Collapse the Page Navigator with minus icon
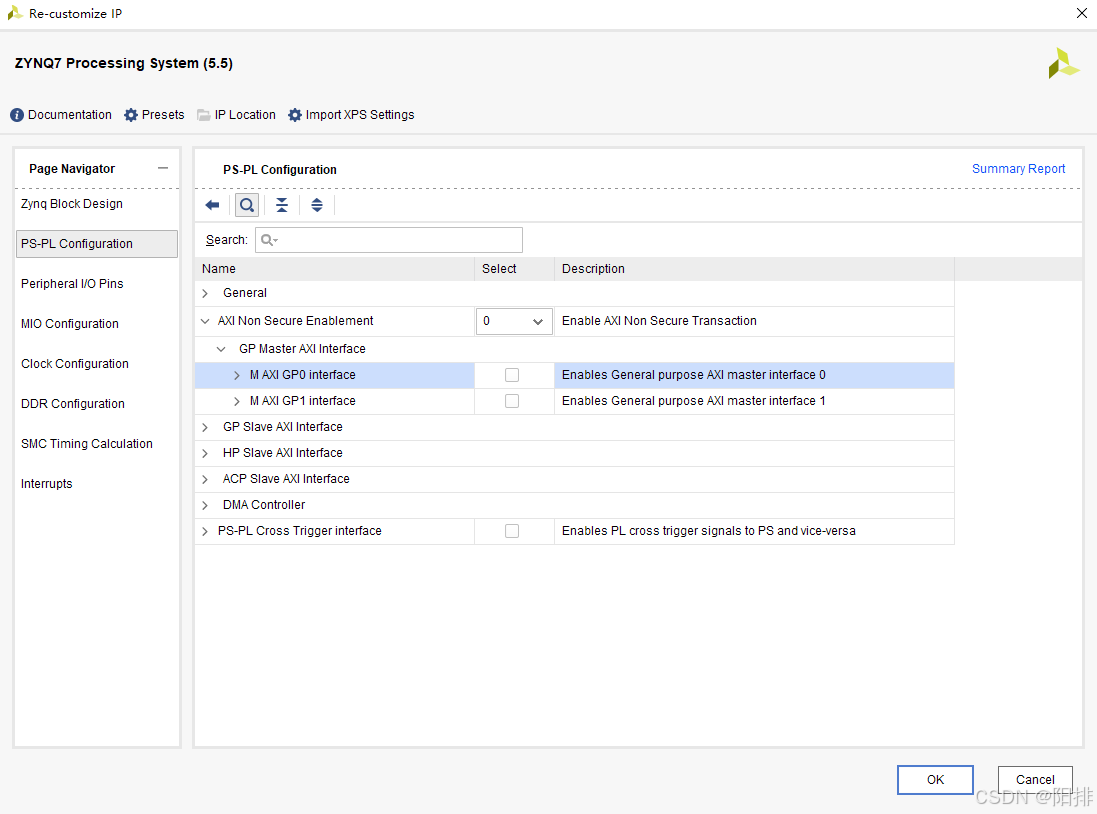This screenshot has height=814, width=1097. point(163,168)
